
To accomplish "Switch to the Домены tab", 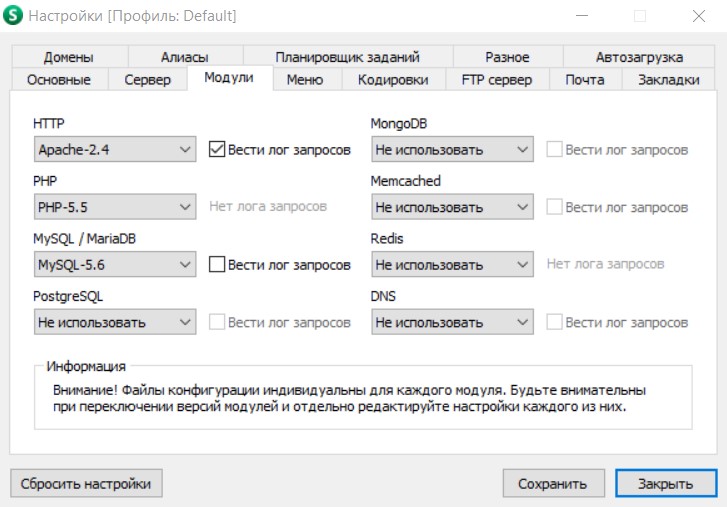I will tap(69, 57).
